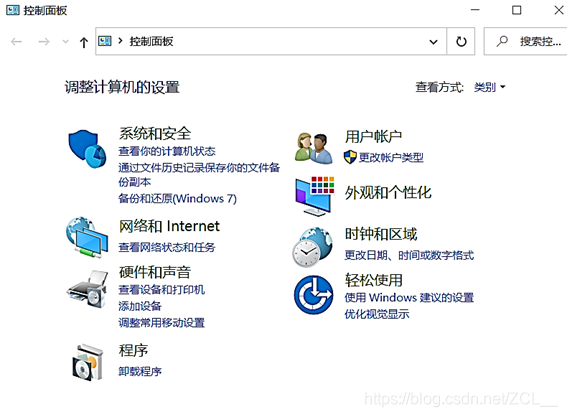The height and width of the screenshot is (417, 567).
Task: Open 系统和安全 category heading
Action: (155, 133)
